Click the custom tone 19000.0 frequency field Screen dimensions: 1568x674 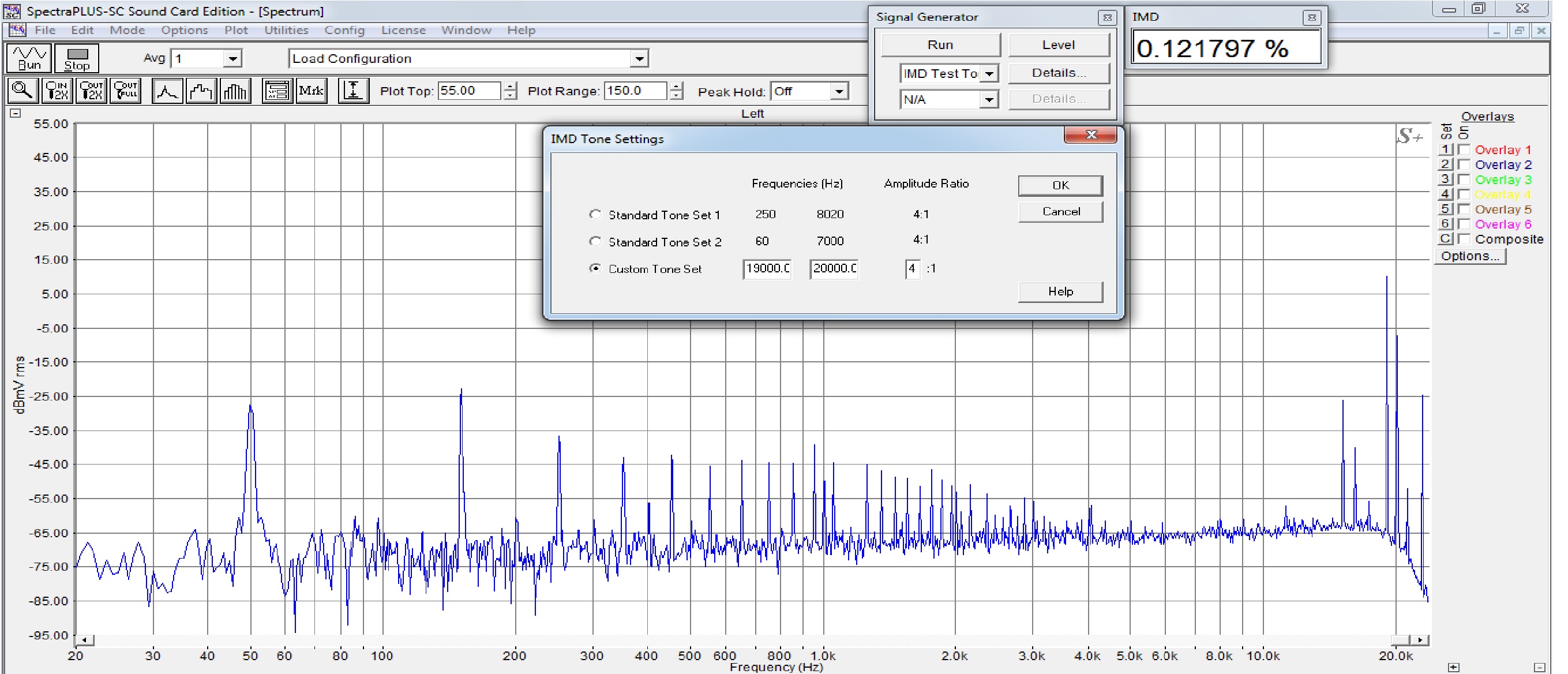(x=766, y=268)
